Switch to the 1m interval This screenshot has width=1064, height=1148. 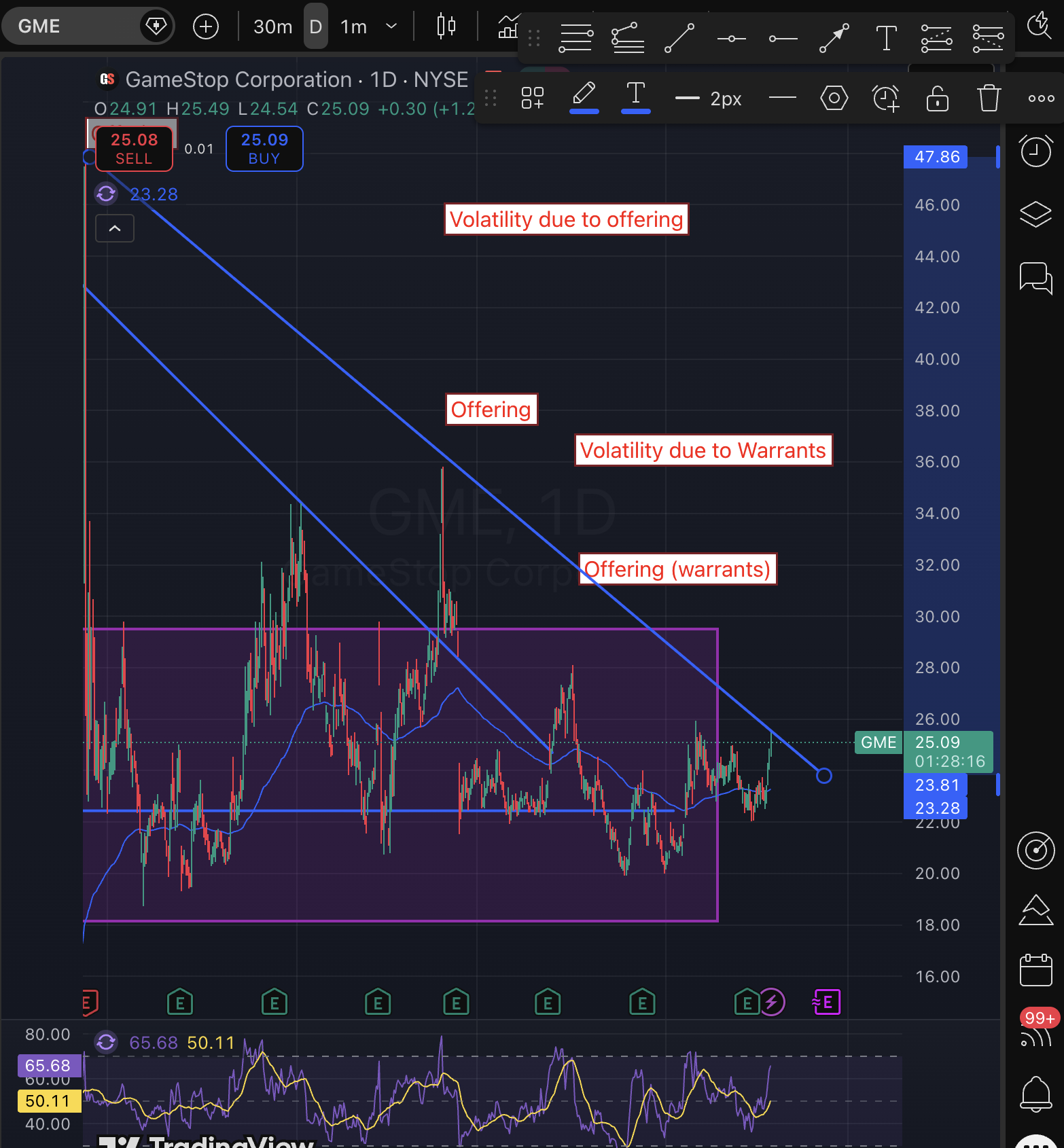[x=353, y=26]
